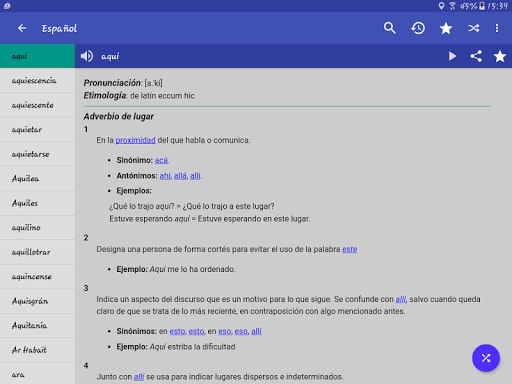Screen dimensions: 512x384
Task: Follow the este link in definition 2
Action: coord(349,249)
